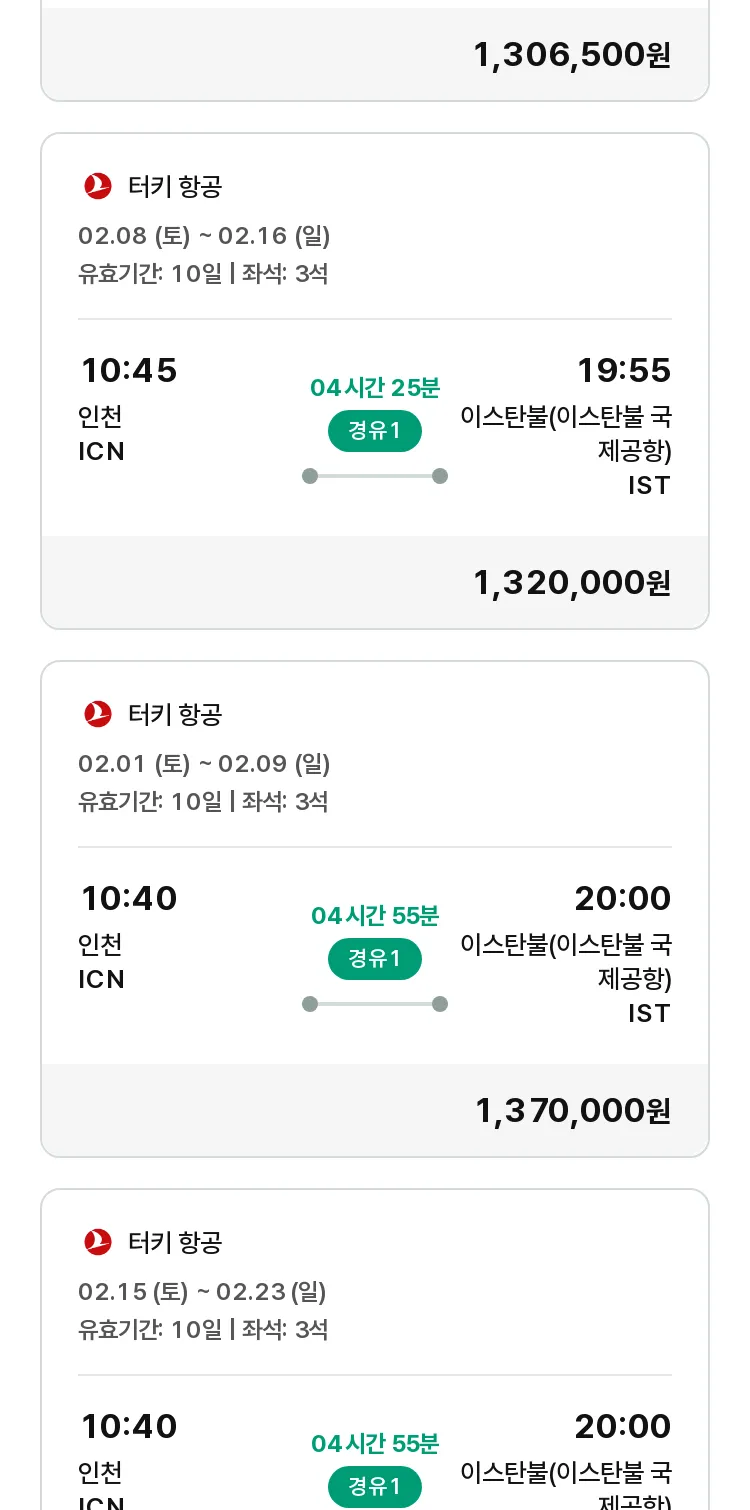This screenshot has height=1510, width=750.
Task: Click the 04시간 25분 duration label
Action: 375,388
